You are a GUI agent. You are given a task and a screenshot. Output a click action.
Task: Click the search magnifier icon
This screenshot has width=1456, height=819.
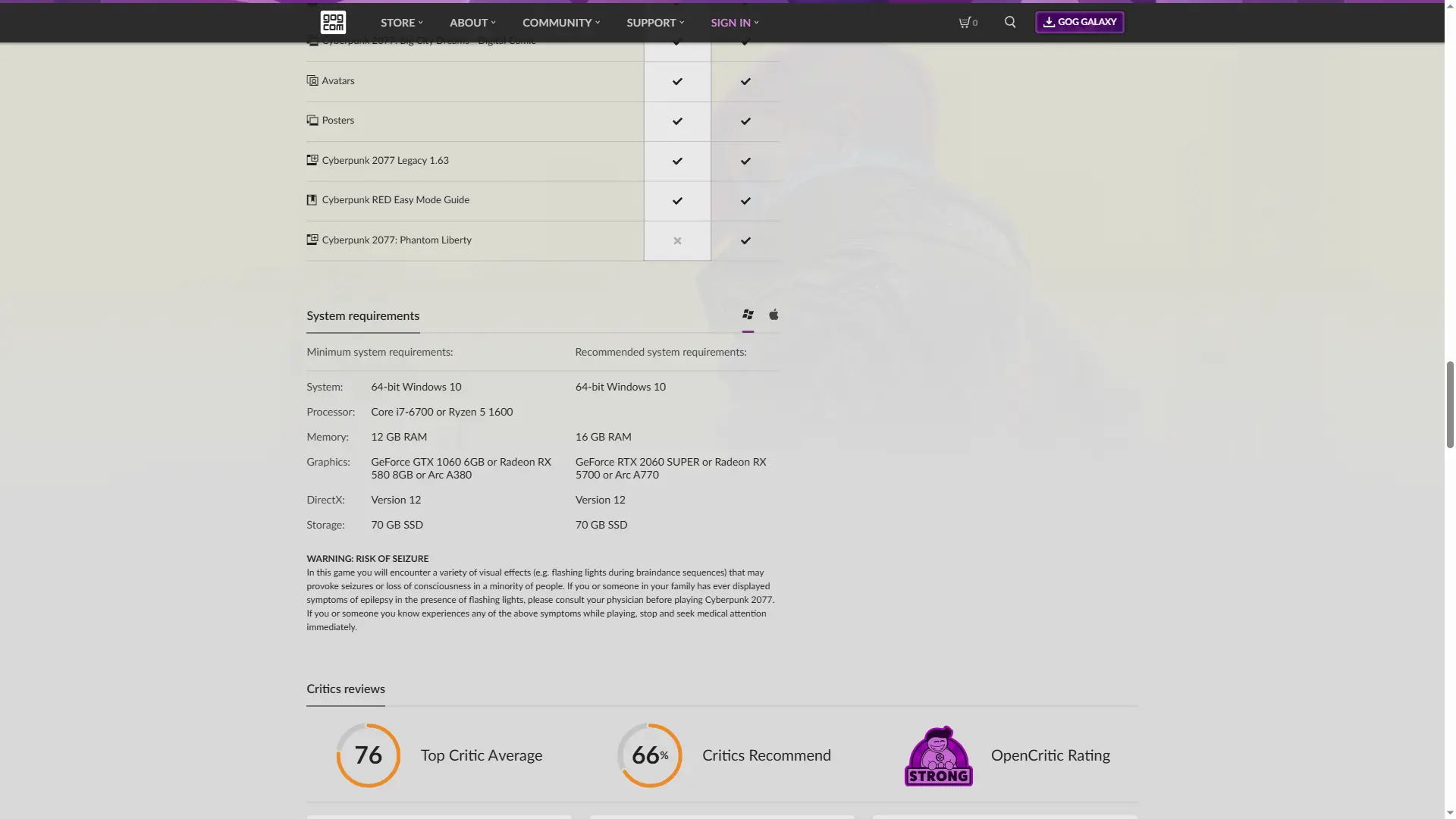point(1010,22)
